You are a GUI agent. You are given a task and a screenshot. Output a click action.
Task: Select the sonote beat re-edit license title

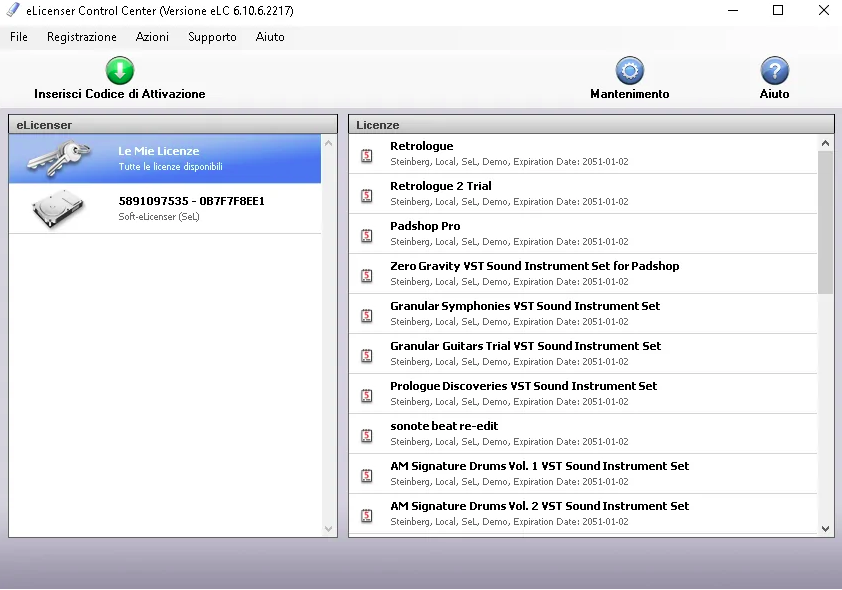(x=444, y=426)
